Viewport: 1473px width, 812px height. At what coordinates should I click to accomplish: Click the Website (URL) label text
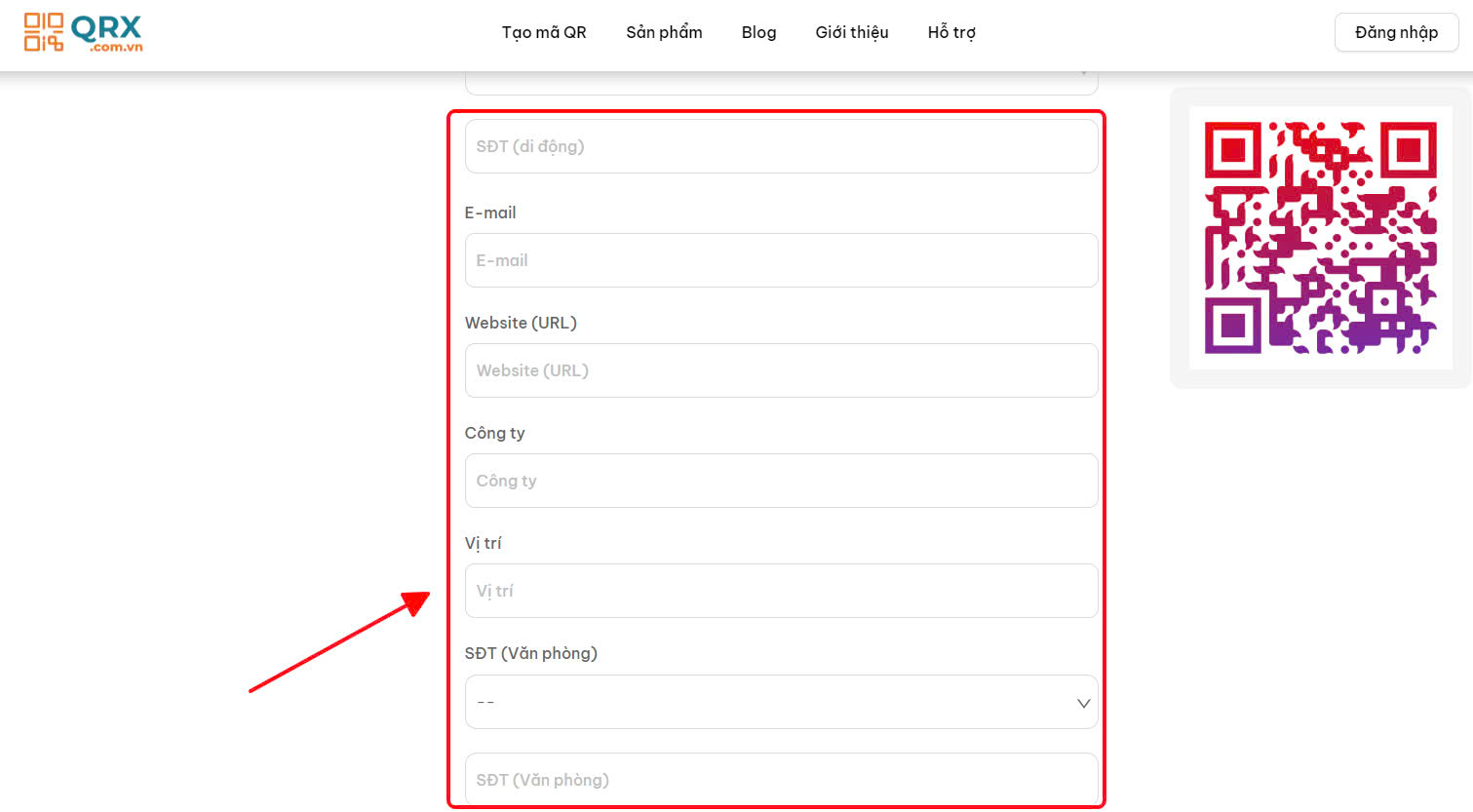point(521,323)
